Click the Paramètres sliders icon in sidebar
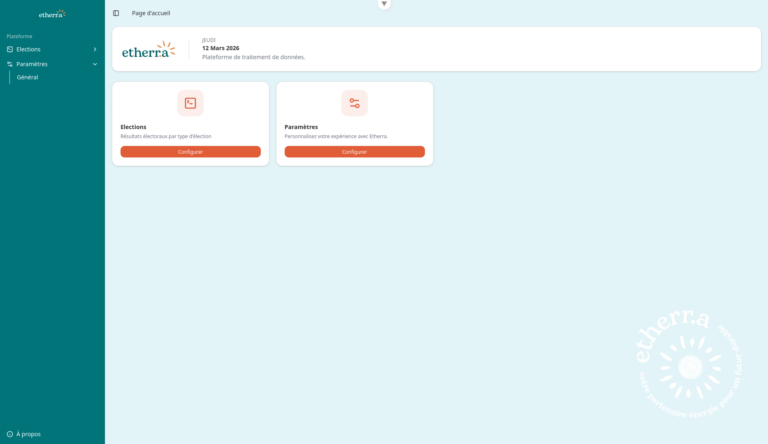The height and width of the screenshot is (444, 768). click(10, 64)
